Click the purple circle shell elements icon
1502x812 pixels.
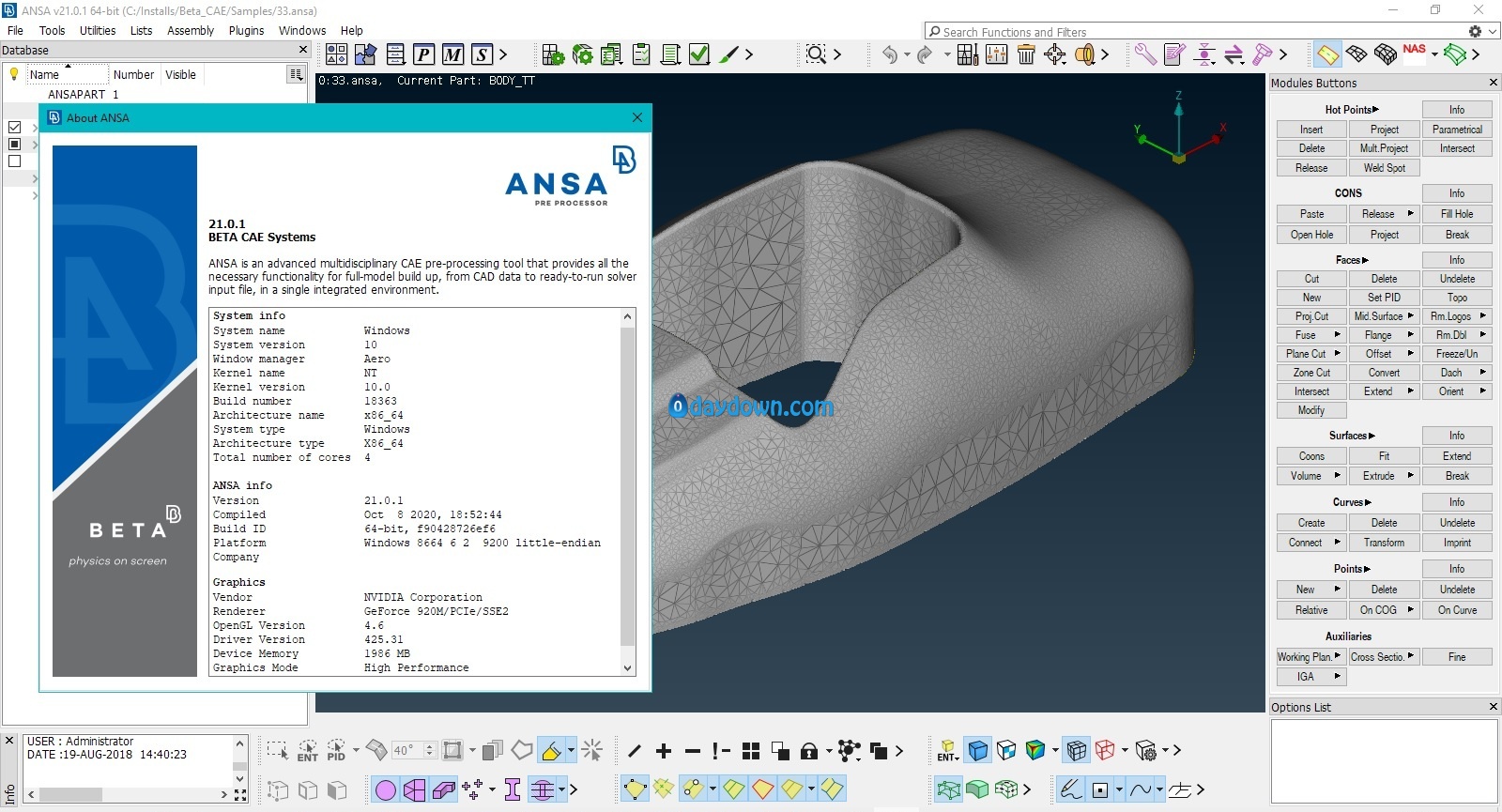[386, 790]
